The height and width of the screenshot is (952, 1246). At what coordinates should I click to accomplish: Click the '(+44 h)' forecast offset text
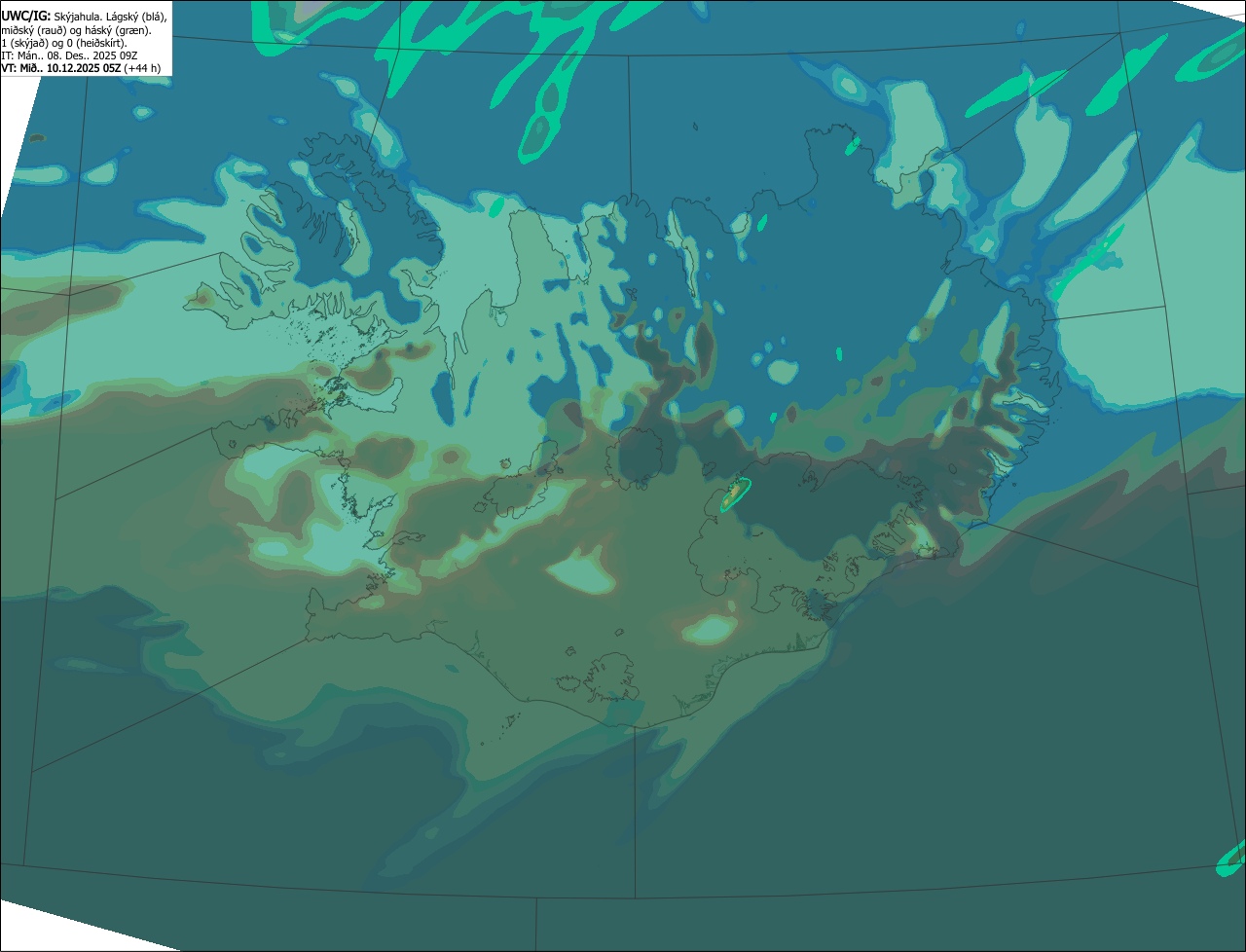point(142,68)
